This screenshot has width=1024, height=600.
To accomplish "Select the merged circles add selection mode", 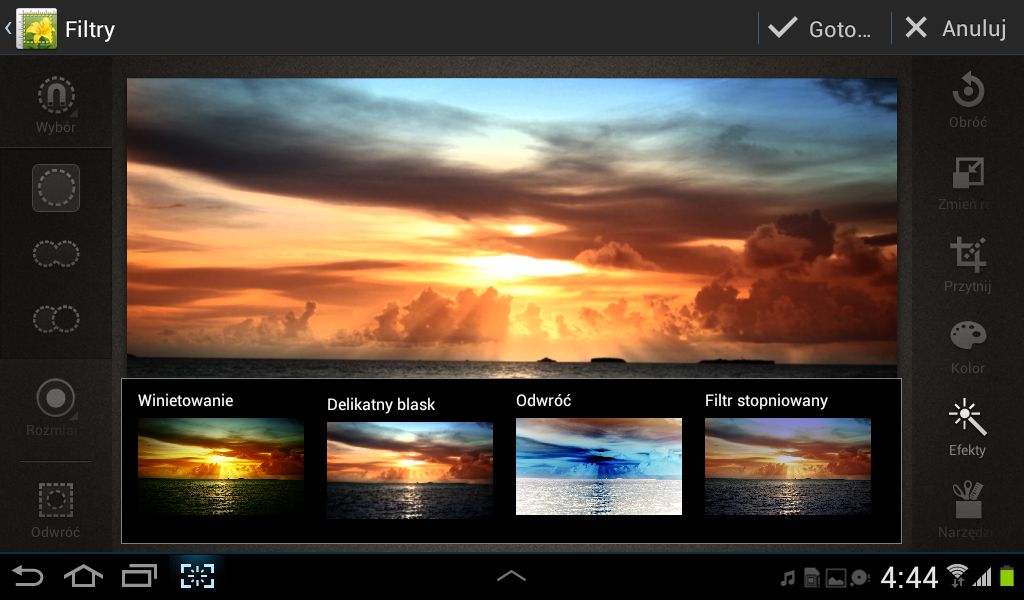I will (x=56, y=253).
